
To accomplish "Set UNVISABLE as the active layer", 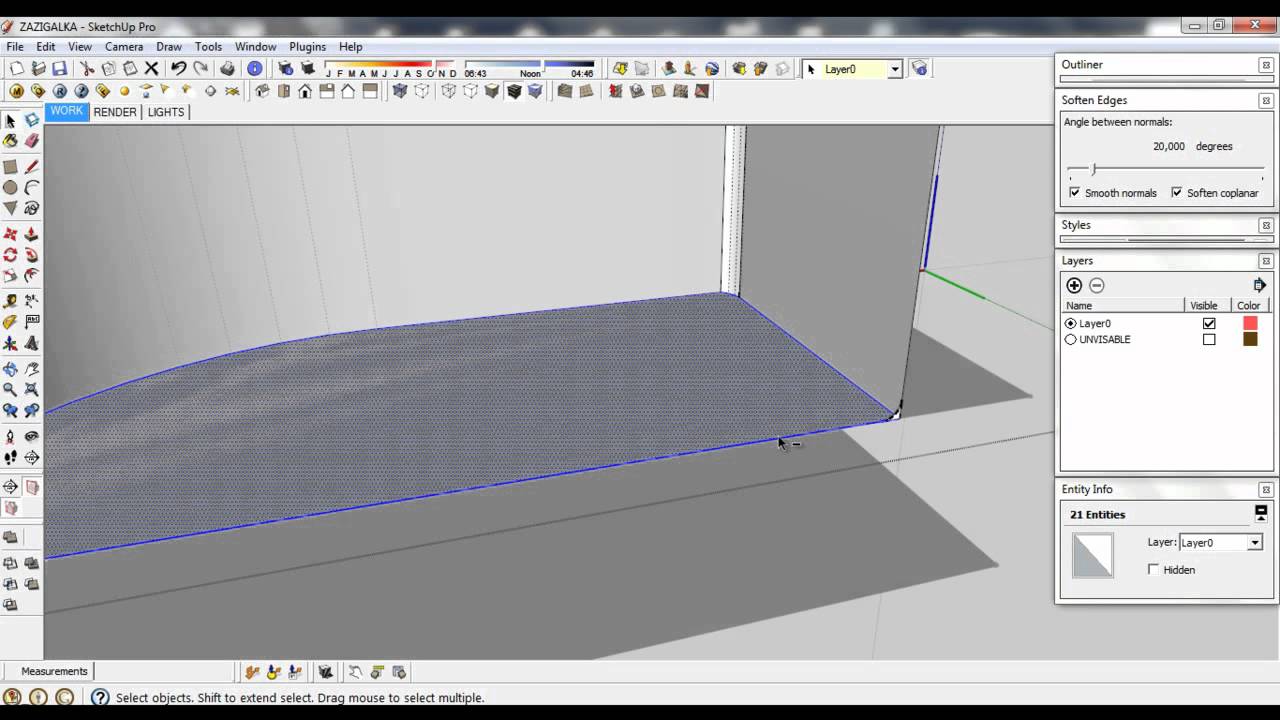I will (1071, 339).
